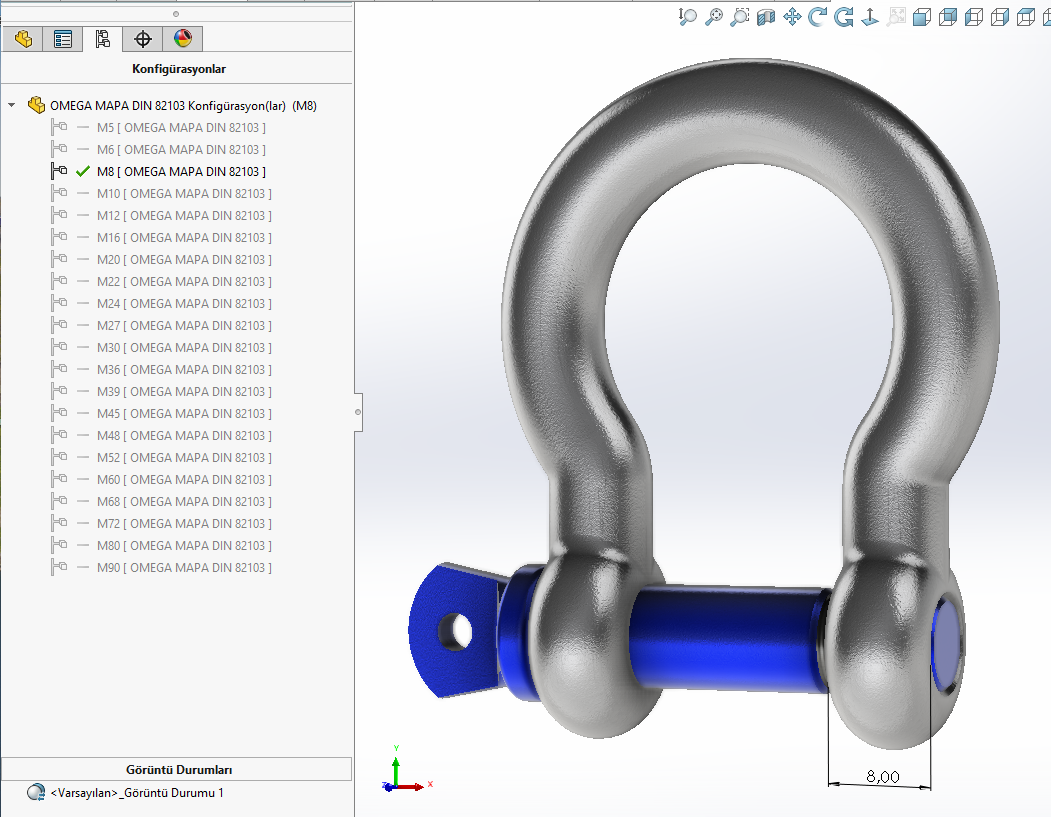The height and width of the screenshot is (817, 1051).
Task: Select the Rotate View tool
Action: pos(817,17)
